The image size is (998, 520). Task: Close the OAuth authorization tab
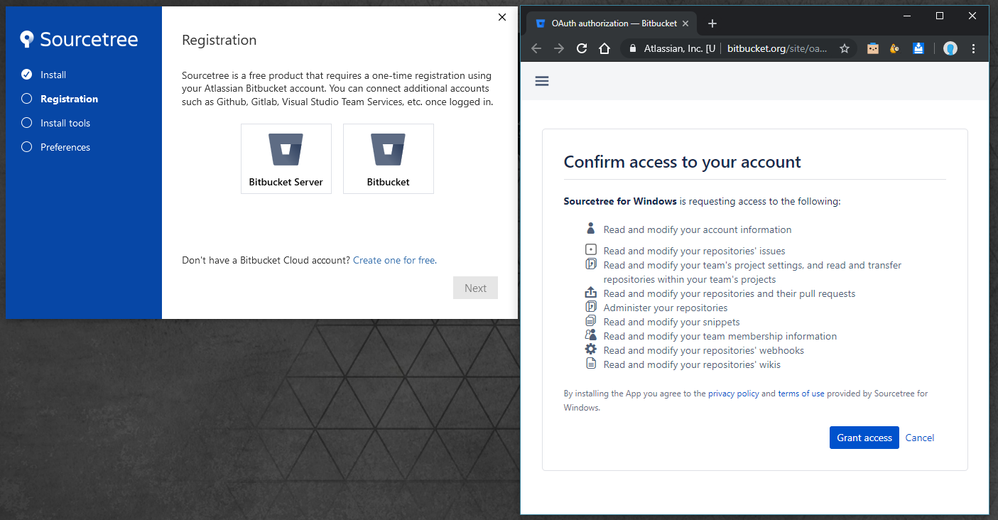685,24
